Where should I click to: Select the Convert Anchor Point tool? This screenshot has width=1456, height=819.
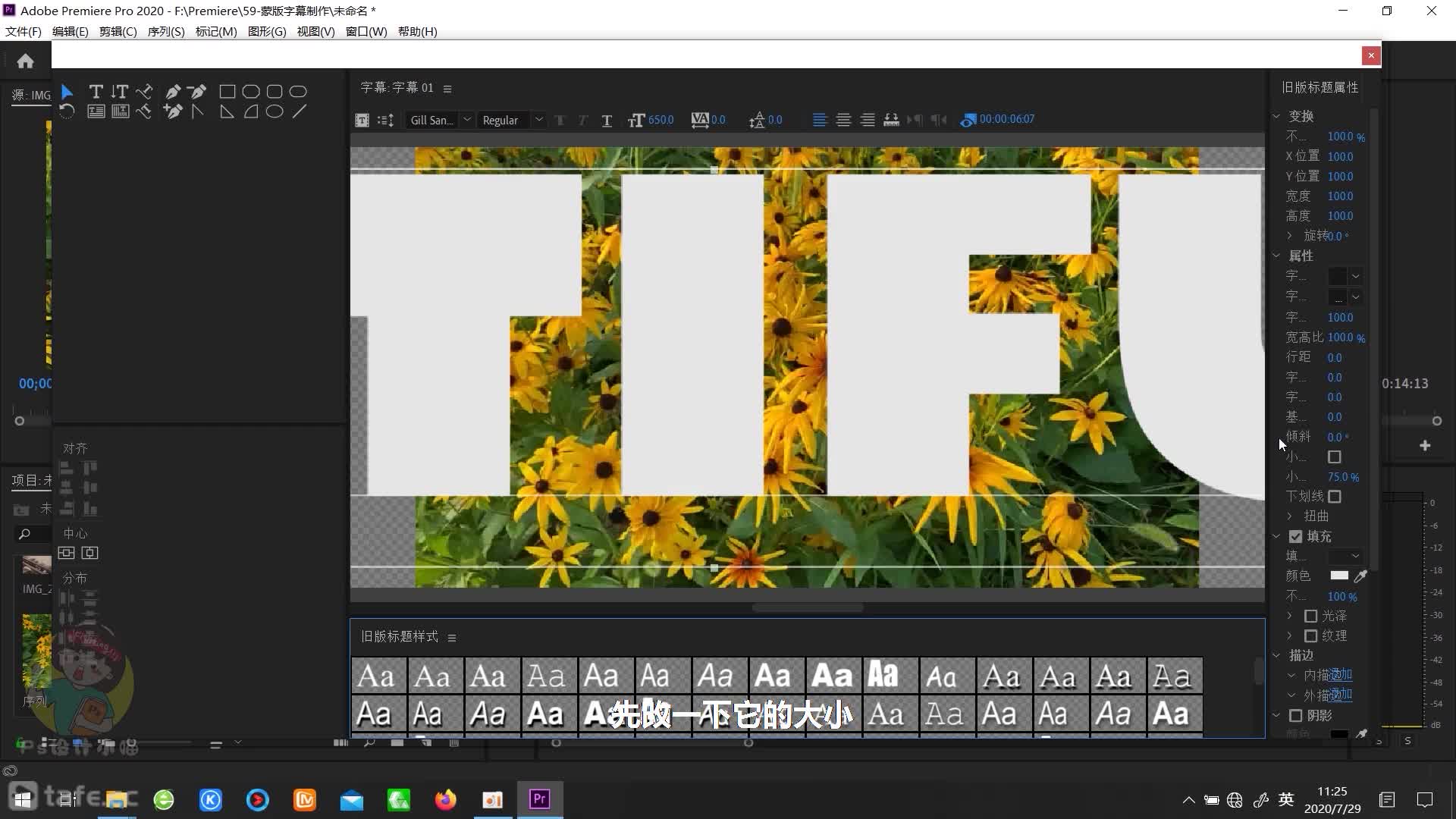[x=198, y=111]
